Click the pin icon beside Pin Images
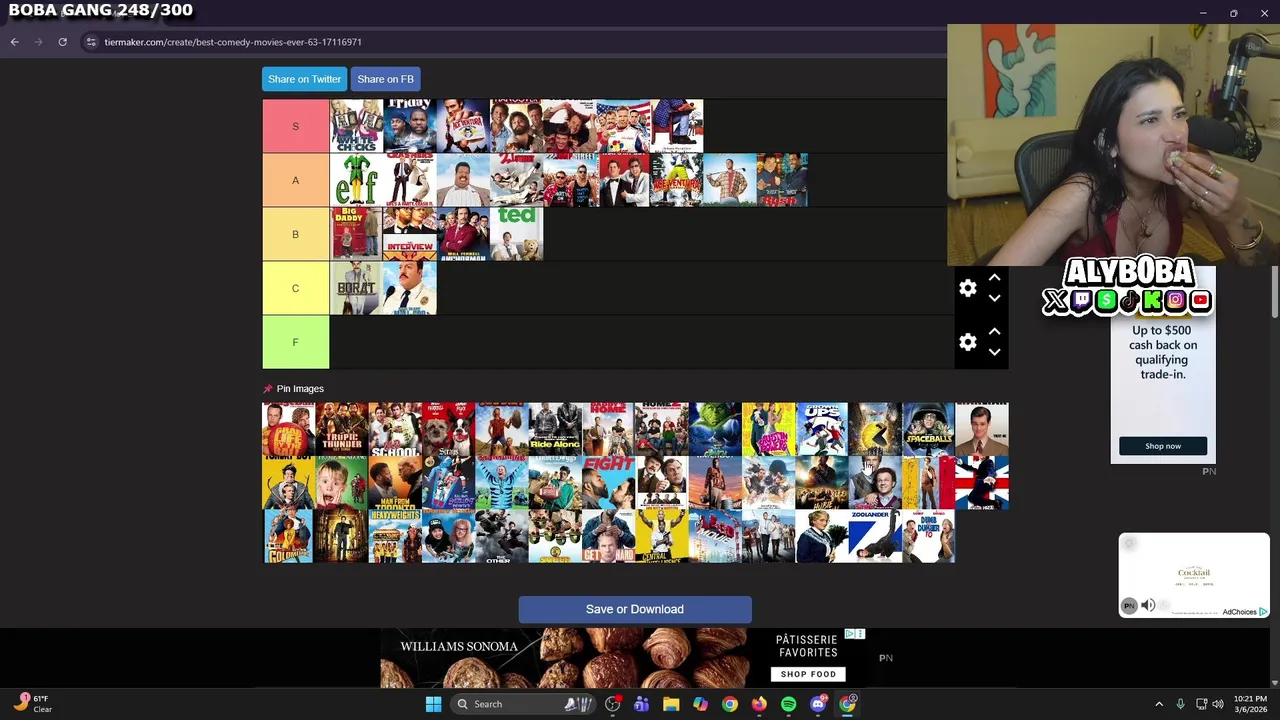 [267, 389]
